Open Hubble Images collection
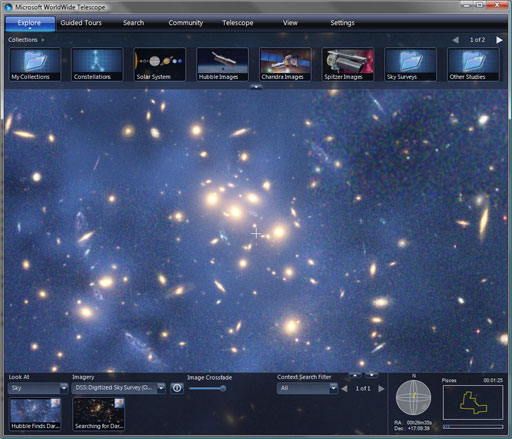Viewport: 512px width, 439px height. [x=222, y=64]
